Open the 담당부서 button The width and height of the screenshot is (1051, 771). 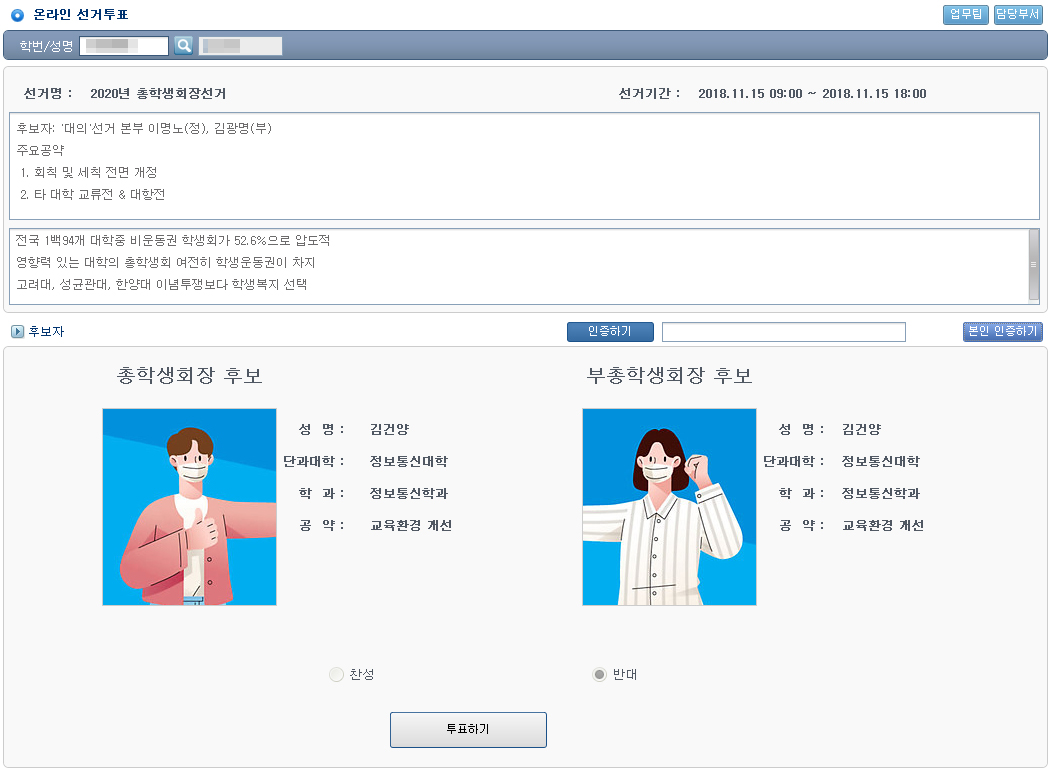click(1018, 14)
